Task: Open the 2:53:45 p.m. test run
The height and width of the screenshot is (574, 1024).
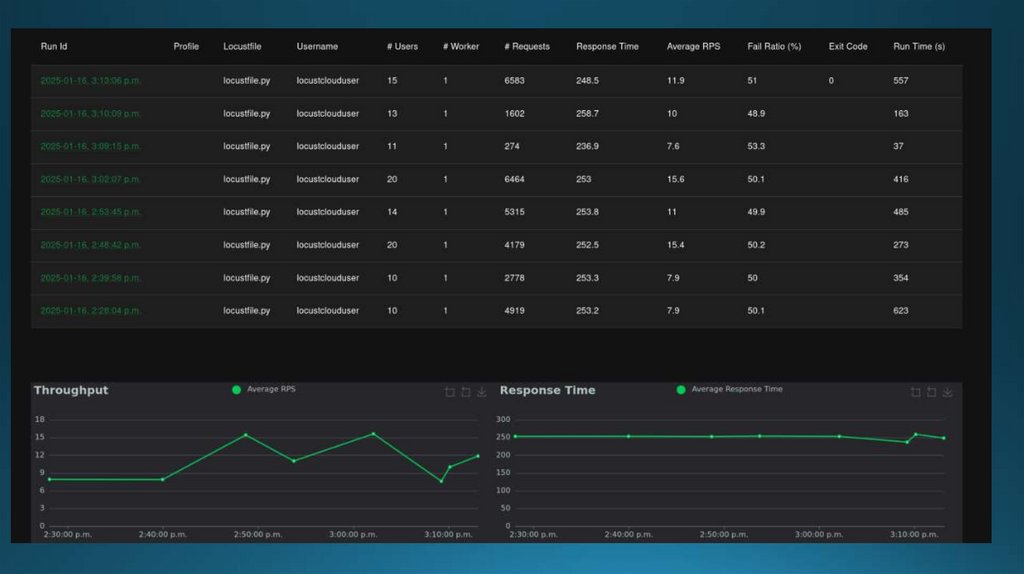Action: pos(90,212)
